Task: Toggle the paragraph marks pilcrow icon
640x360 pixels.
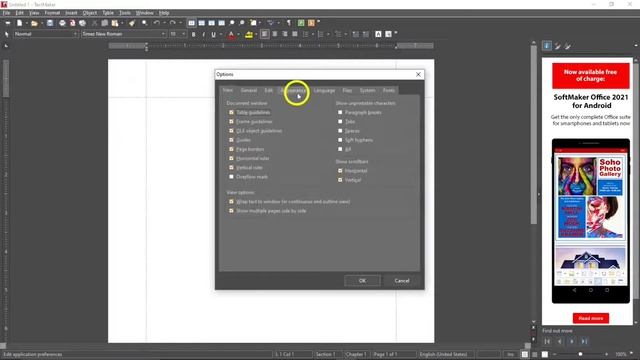Action: click(289, 23)
